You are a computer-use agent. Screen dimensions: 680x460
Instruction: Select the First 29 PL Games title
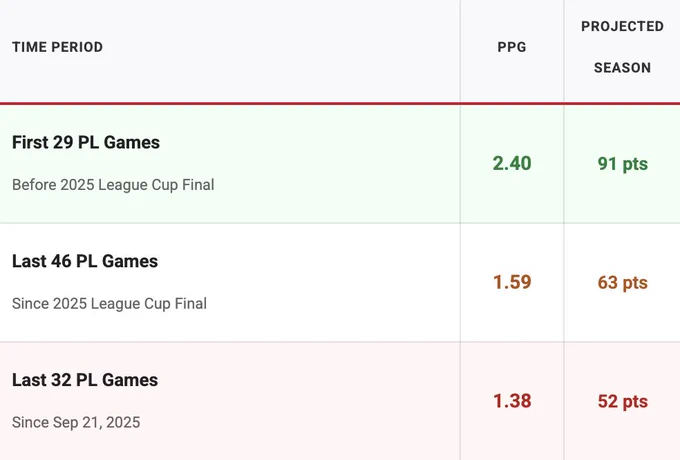point(86,143)
